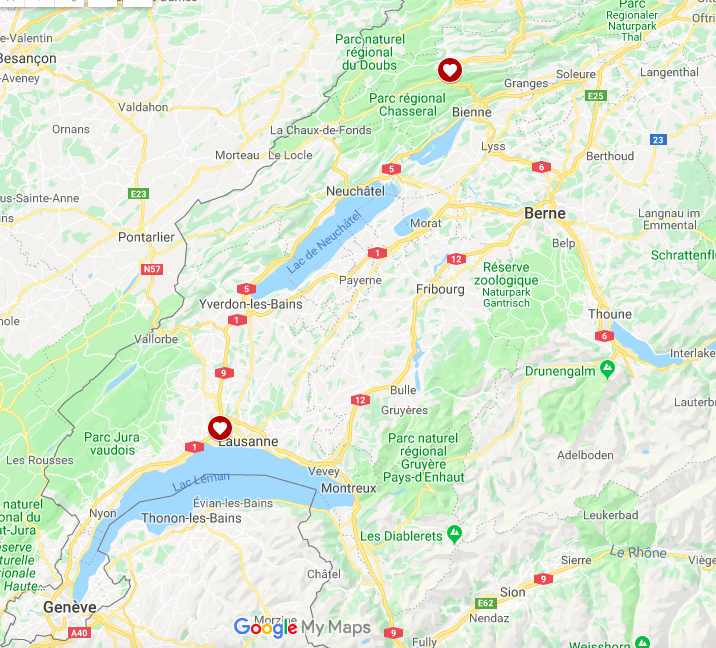Click the Montreux town label
The height and width of the screenshot is (648, 716).
(348, 488)
